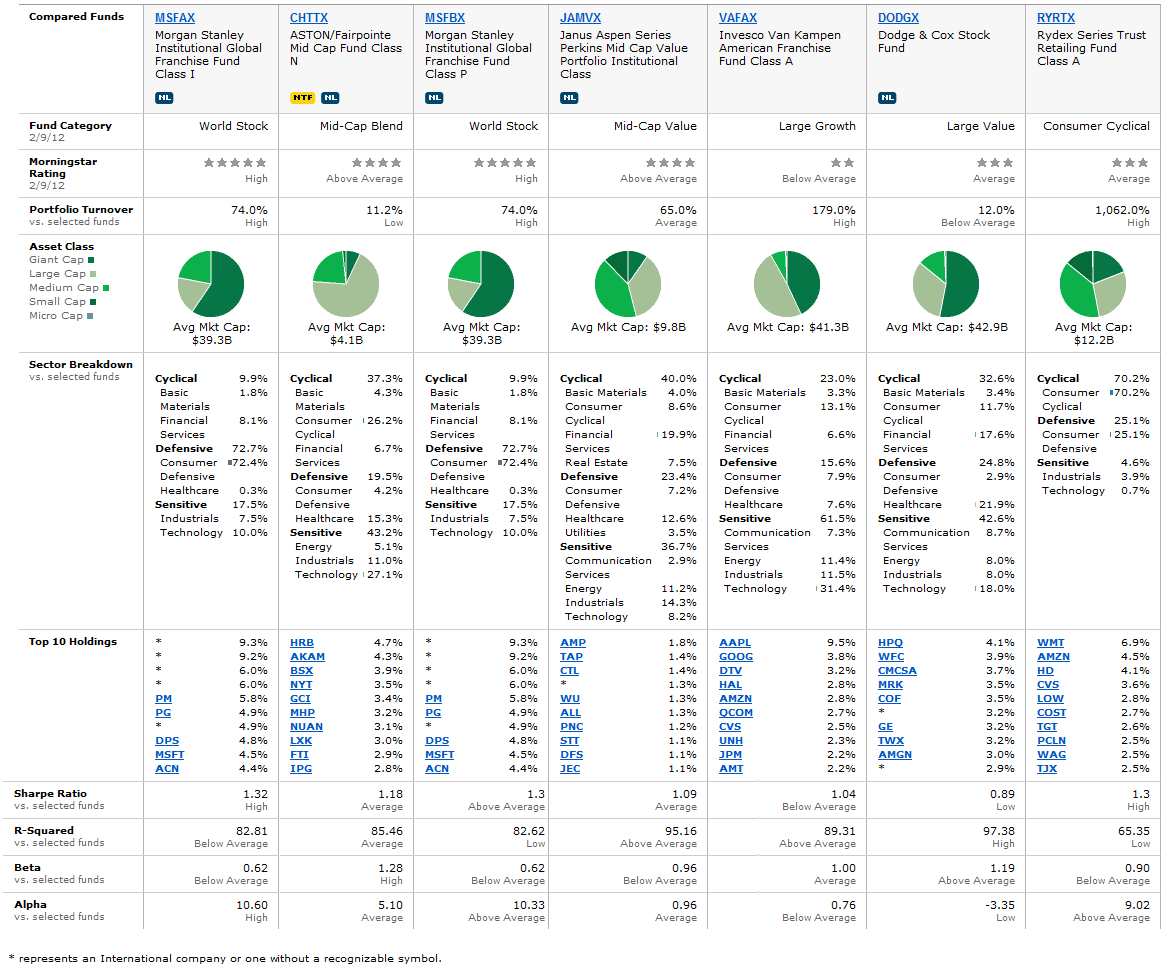1169x979 pixels.
Task: Click the four-star rating for CHTTX
Action: tap(376, 163)
